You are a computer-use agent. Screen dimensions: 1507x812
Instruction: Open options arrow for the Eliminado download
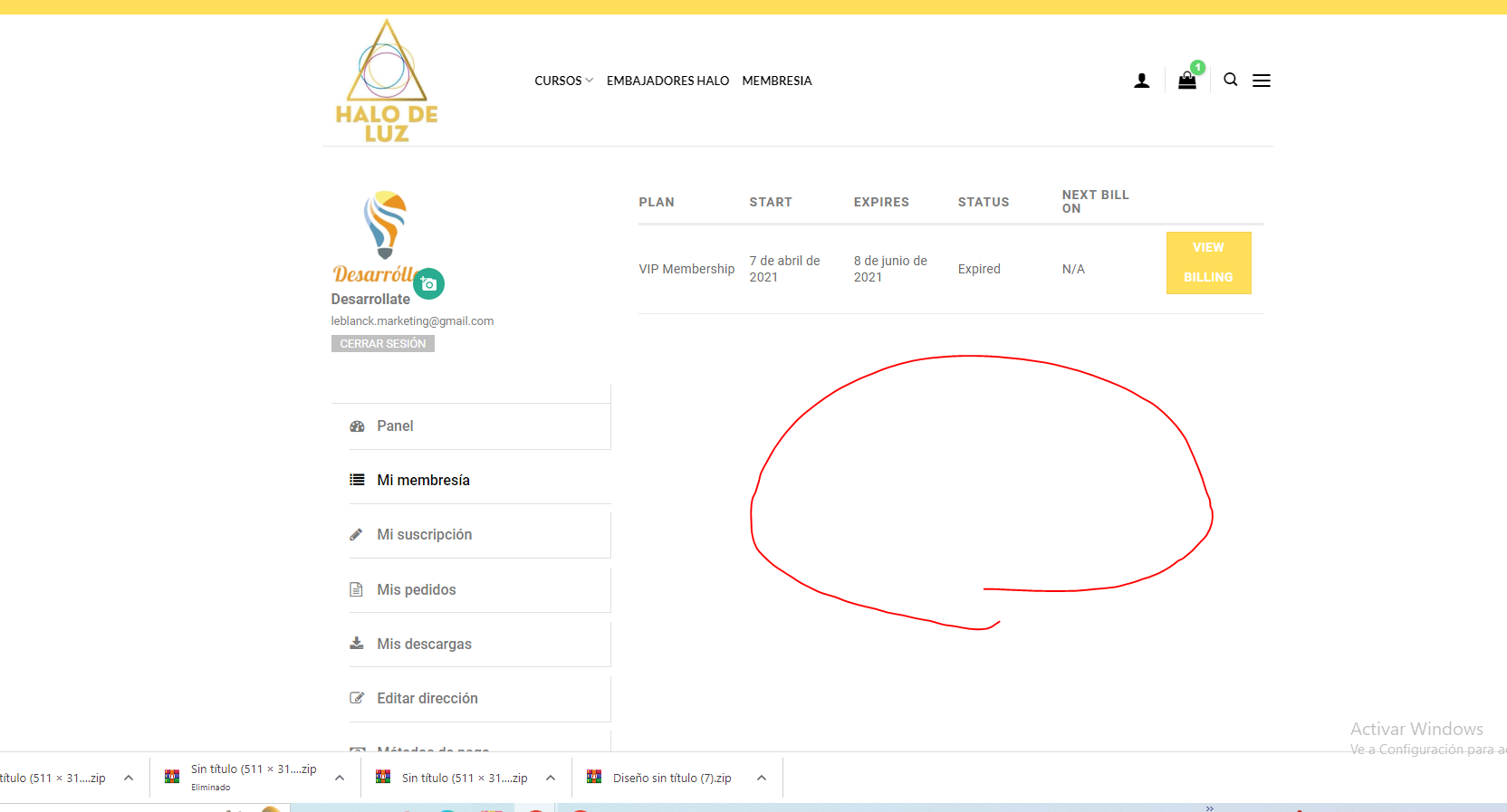pyautogui.click(x=340, y=778)
